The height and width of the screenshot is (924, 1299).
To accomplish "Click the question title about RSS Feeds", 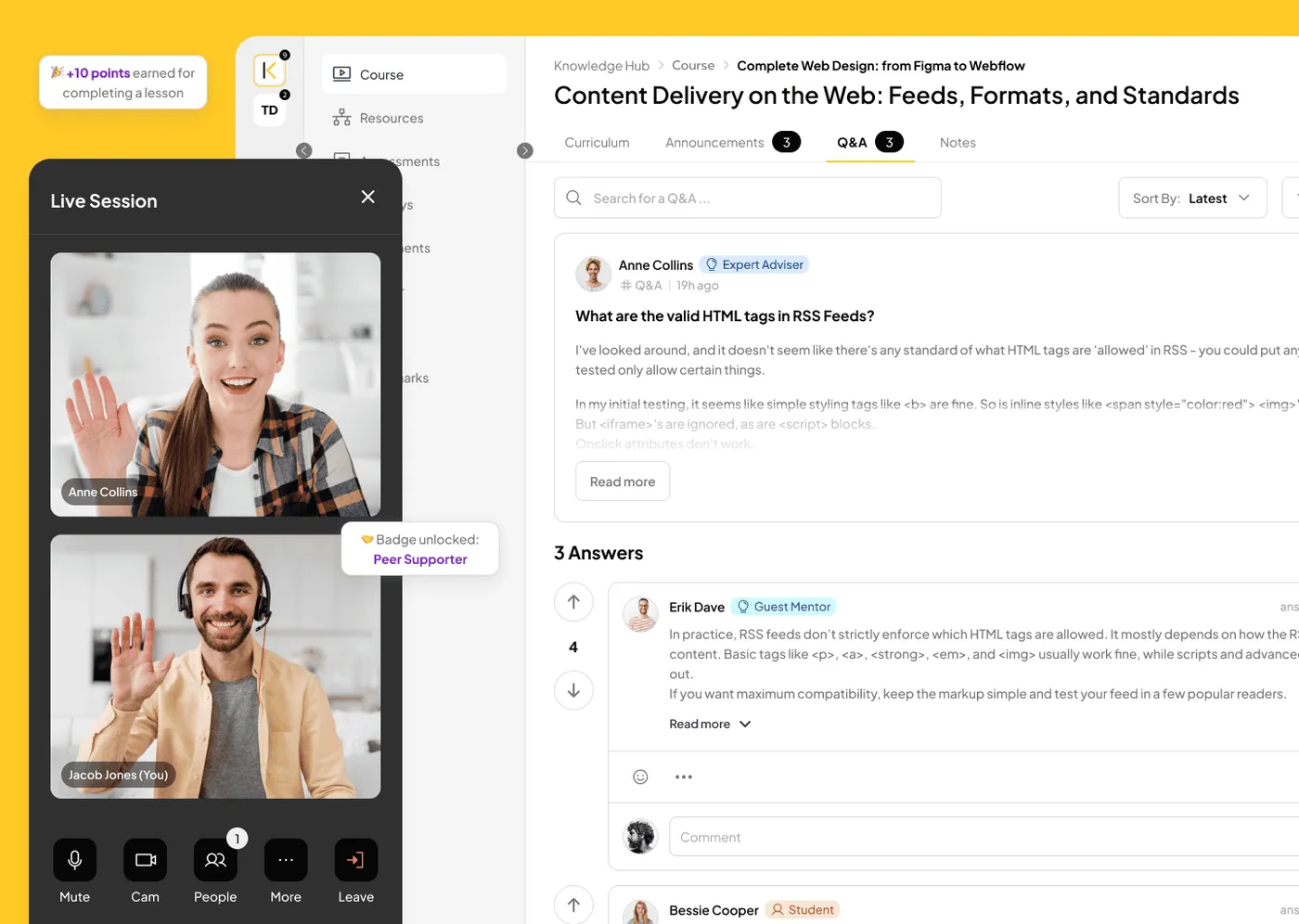I will click(725, 316).
